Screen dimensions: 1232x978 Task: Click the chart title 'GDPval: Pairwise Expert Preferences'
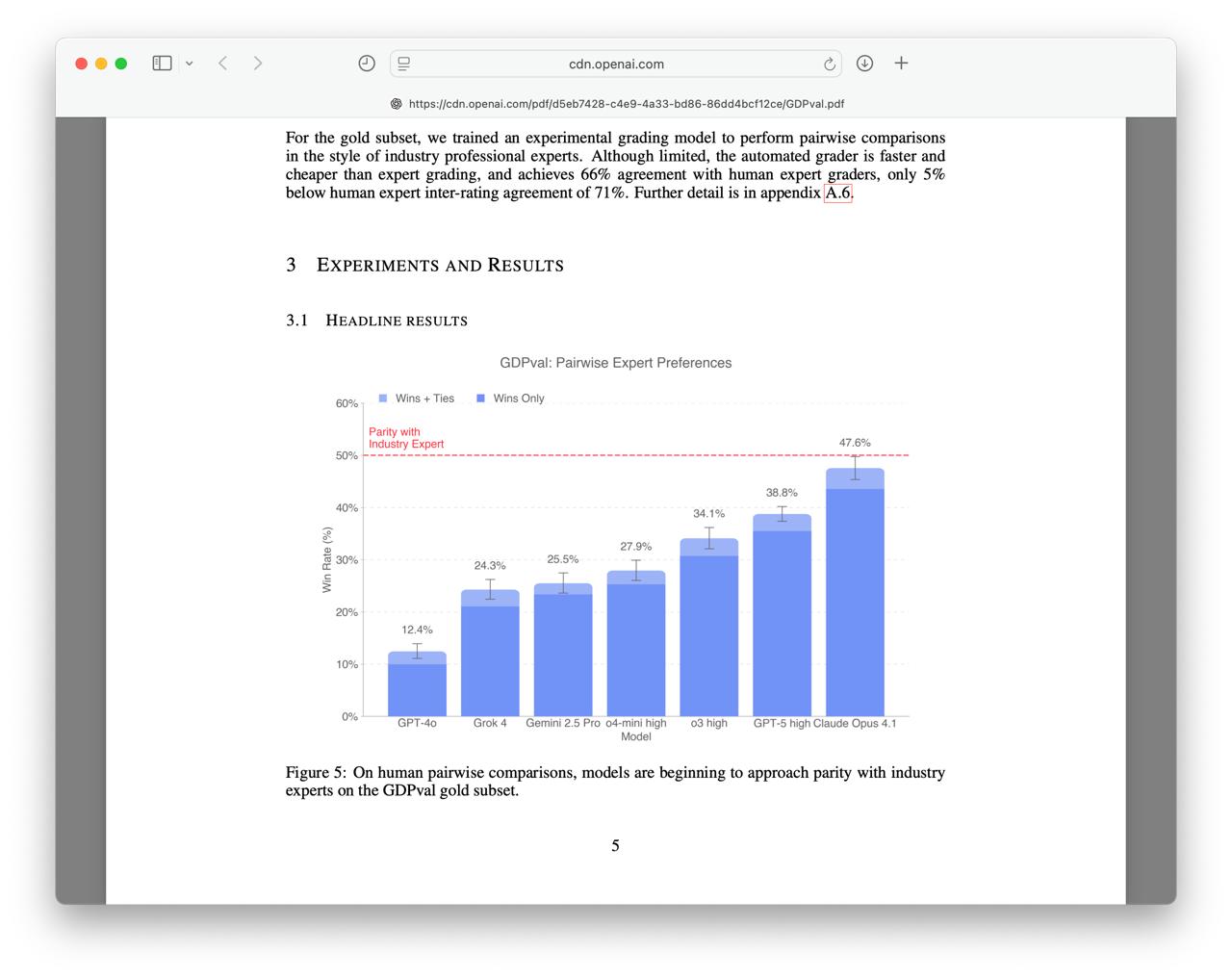616,363
